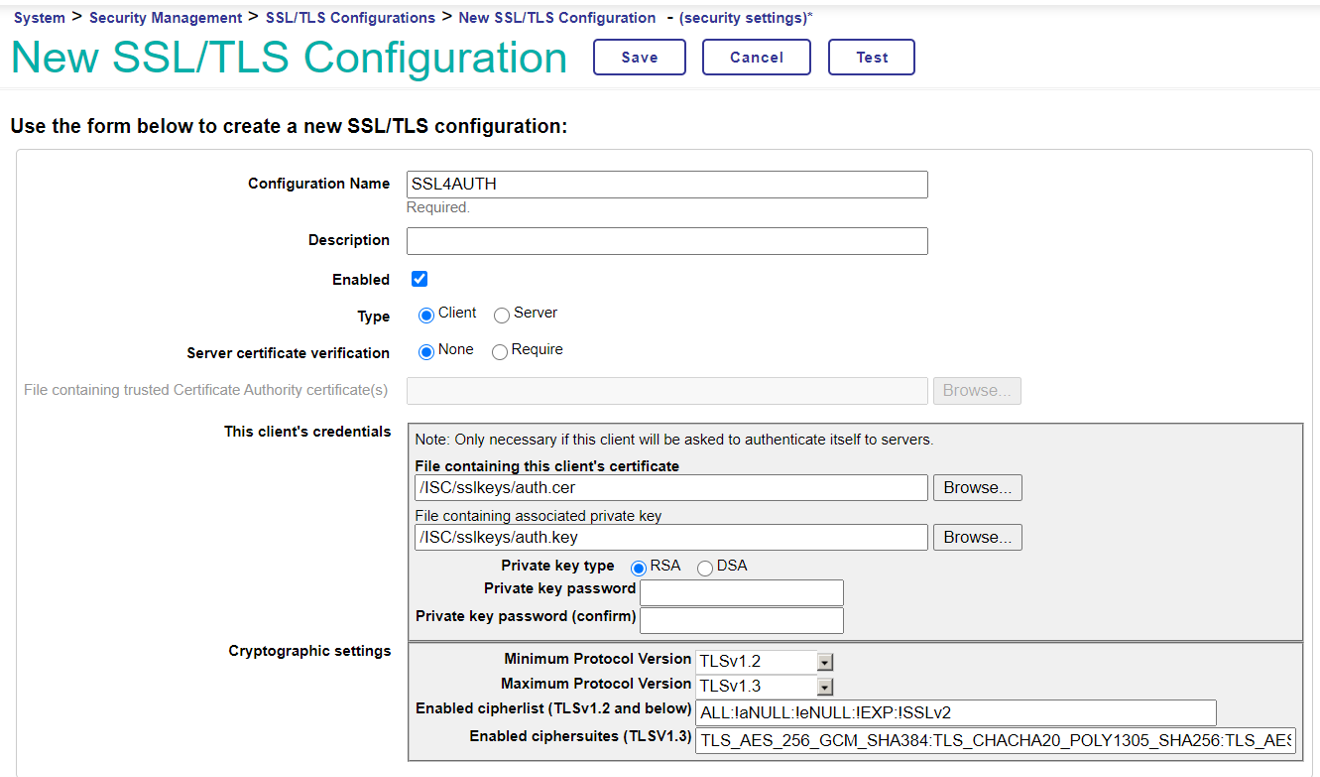Navigate to SSL/TLS Configurations breadcrumb
The image size is (1320, 777).
click(x=350, y=18)
